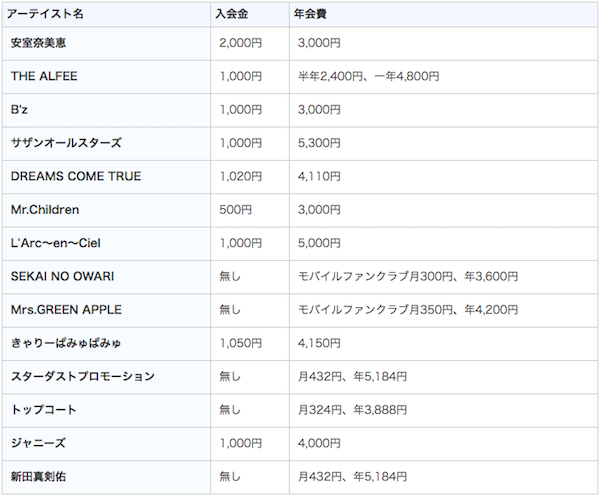Click the 入会金 column header
Image resolution: width=600 pixels, height=497 pixels.
(x=232, y=14)
